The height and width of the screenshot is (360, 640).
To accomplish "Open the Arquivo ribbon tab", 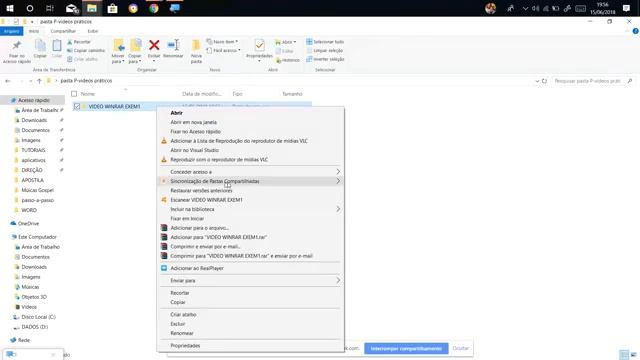I will click(11, 31).
